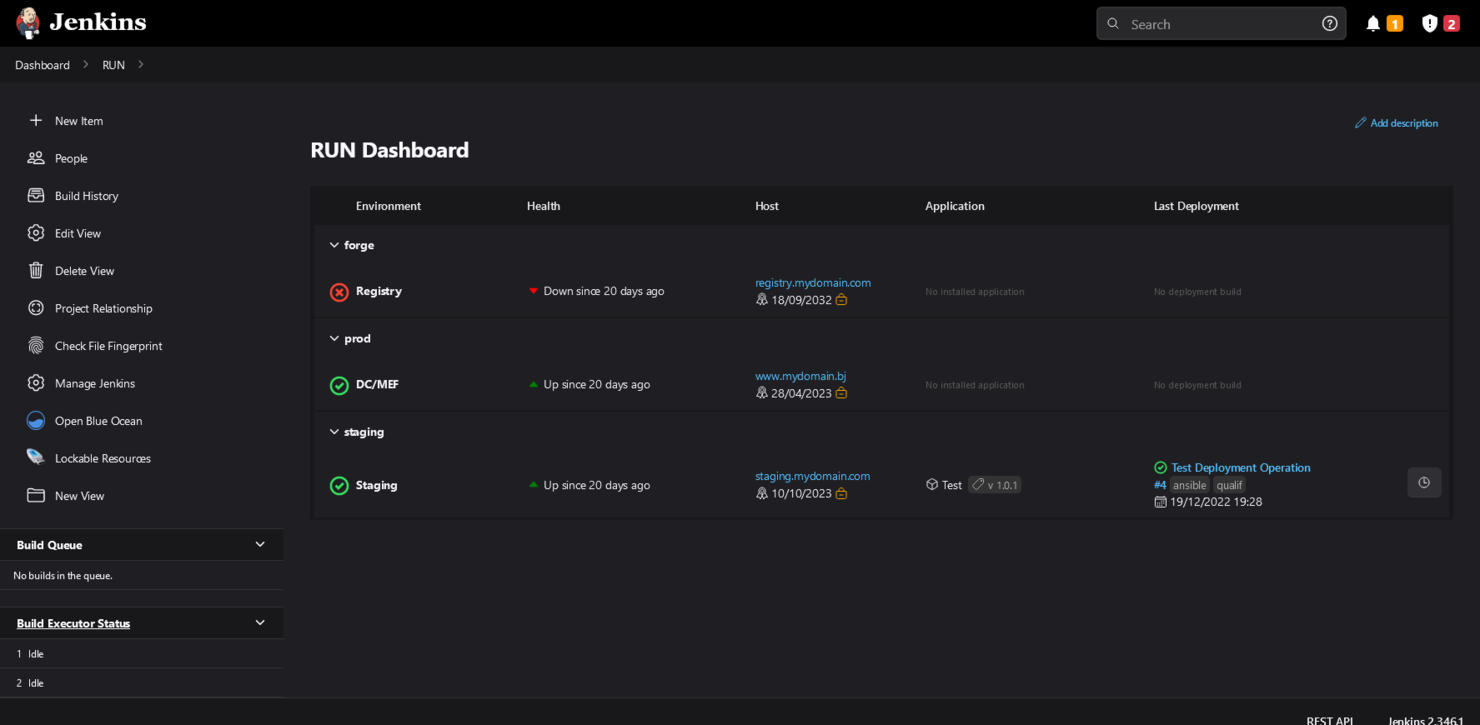Image resolution: width=1480 pixels, height=725 pixels.
Task: Select the Build History icon
Action: click(36, 195)
